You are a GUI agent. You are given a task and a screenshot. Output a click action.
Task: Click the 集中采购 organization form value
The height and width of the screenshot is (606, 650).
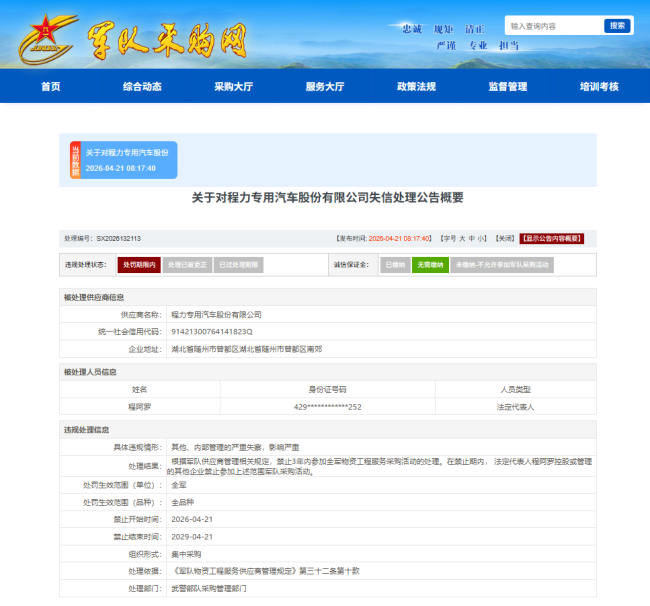click(x=186, y=554)
